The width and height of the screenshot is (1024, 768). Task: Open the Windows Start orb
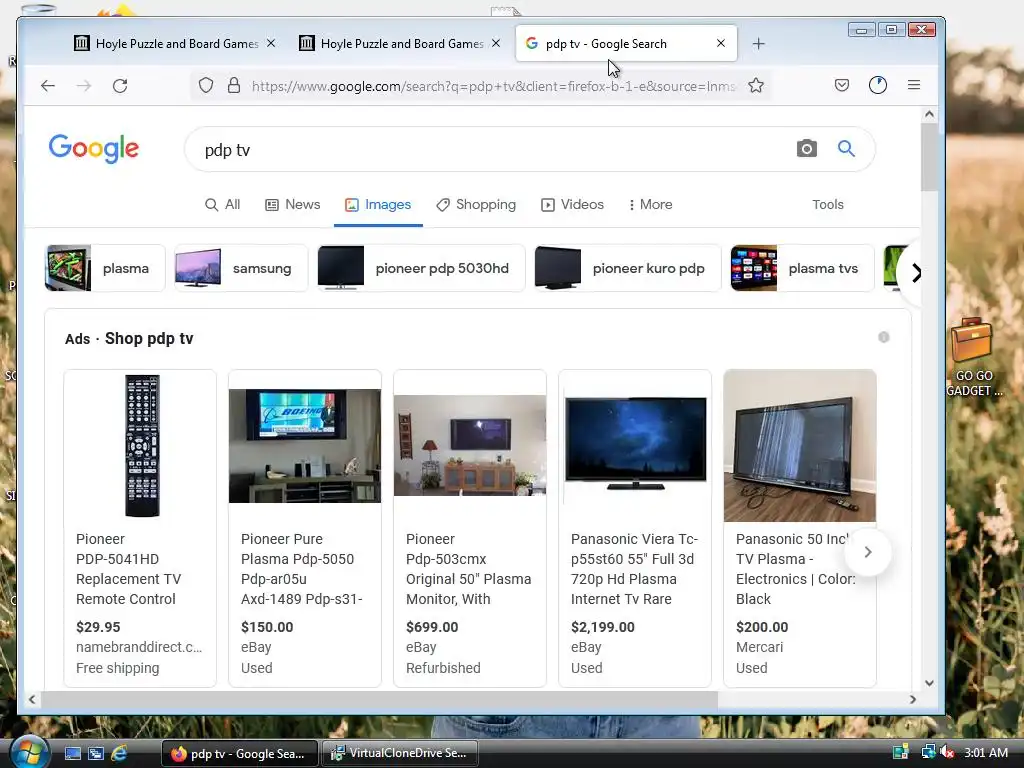27,751
